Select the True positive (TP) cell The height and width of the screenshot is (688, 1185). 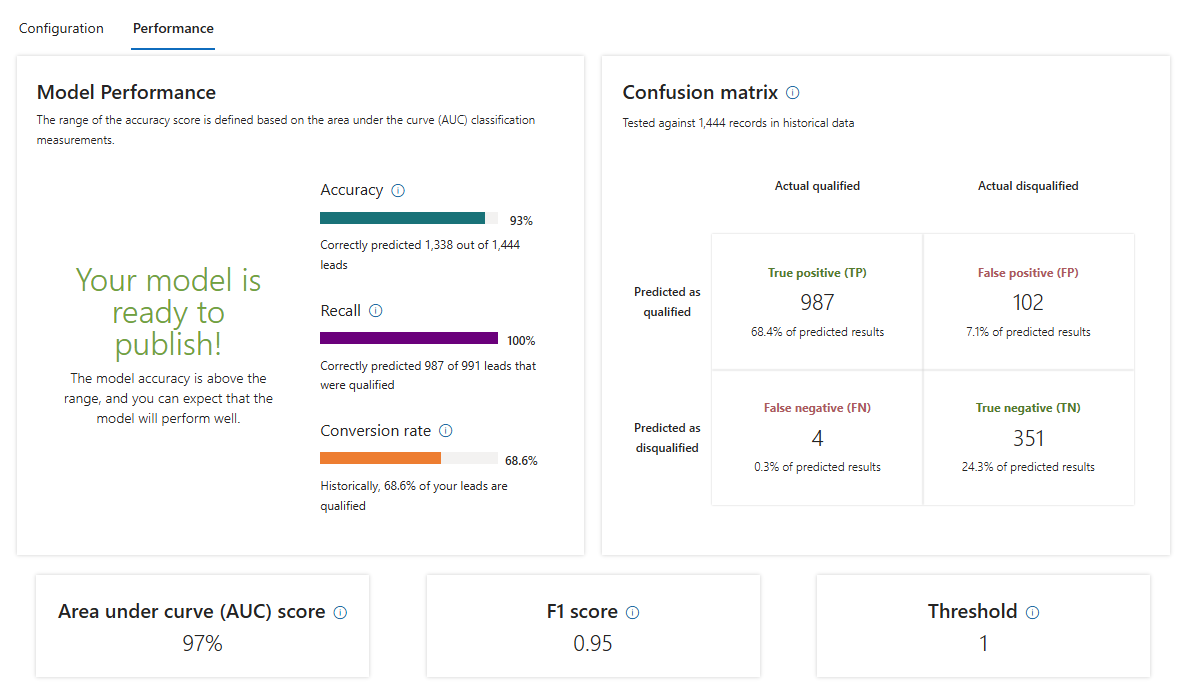tap(817, 302)
